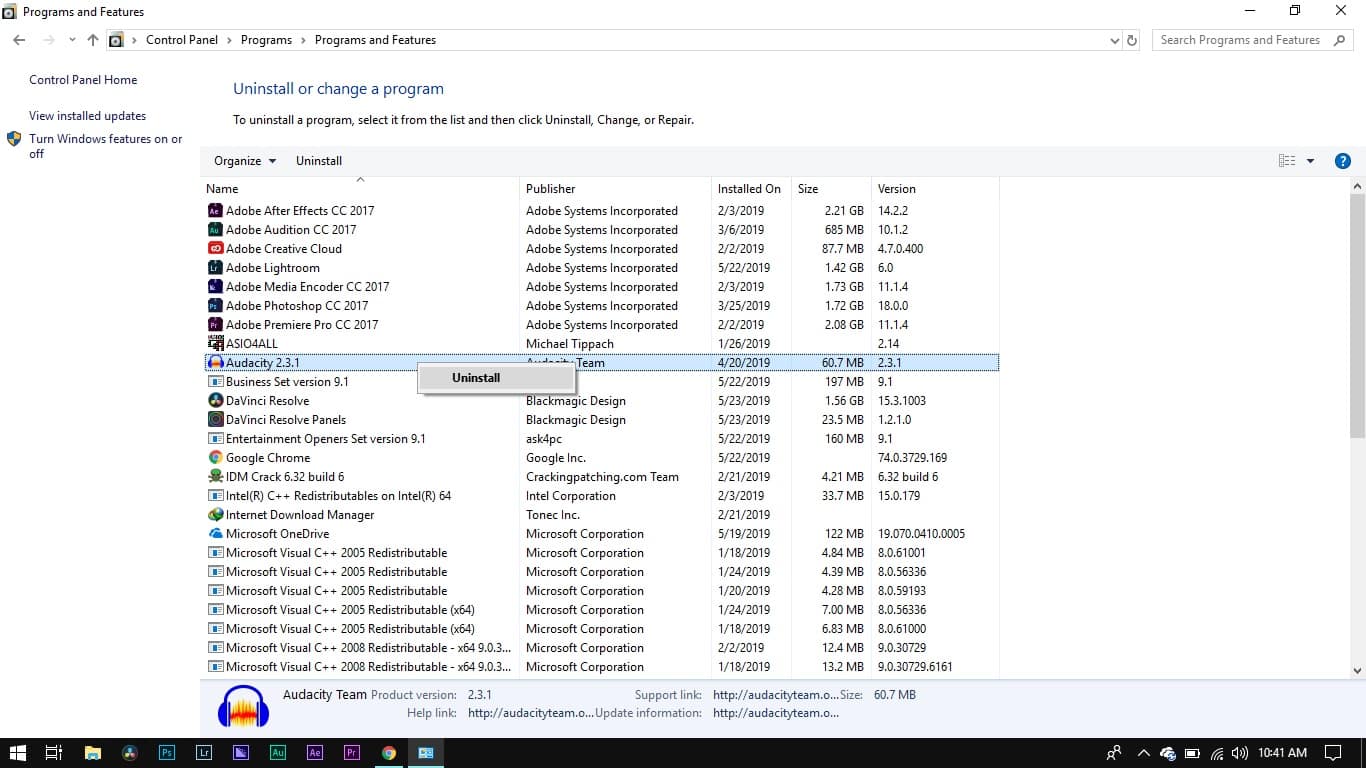This screenshot has width=1366, height=768.
Task: Sort by the Installed On column
Action: click(751, 189)
